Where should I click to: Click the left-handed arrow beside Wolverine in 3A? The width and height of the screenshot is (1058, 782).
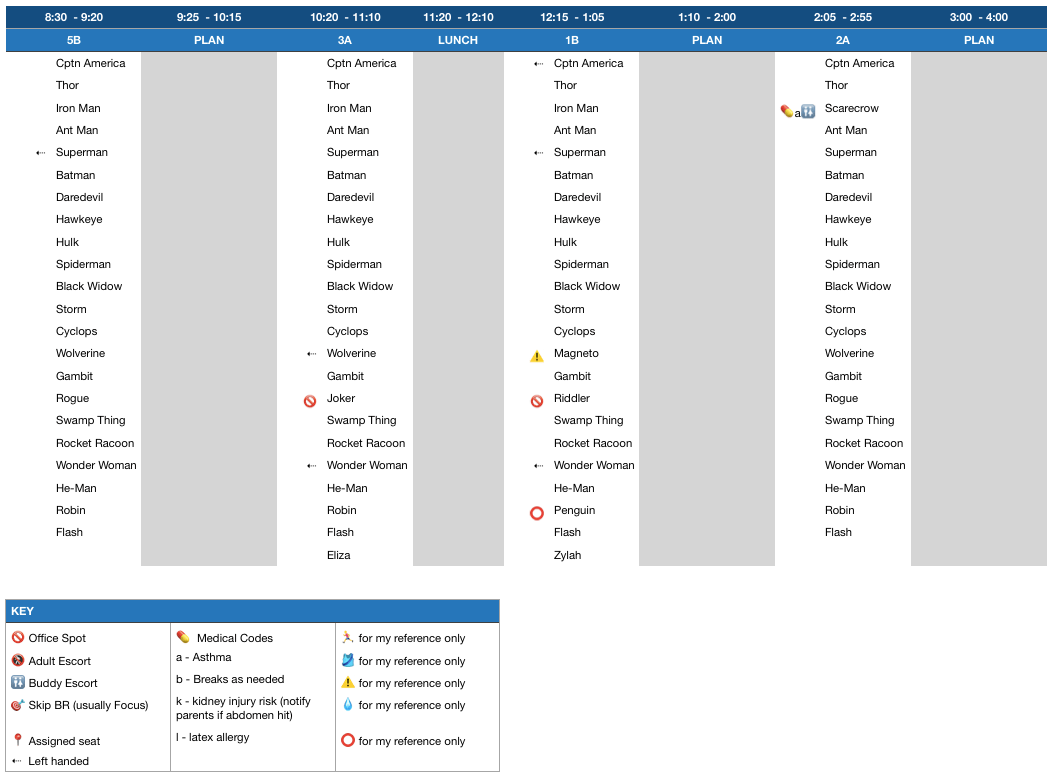click(311, 354)
